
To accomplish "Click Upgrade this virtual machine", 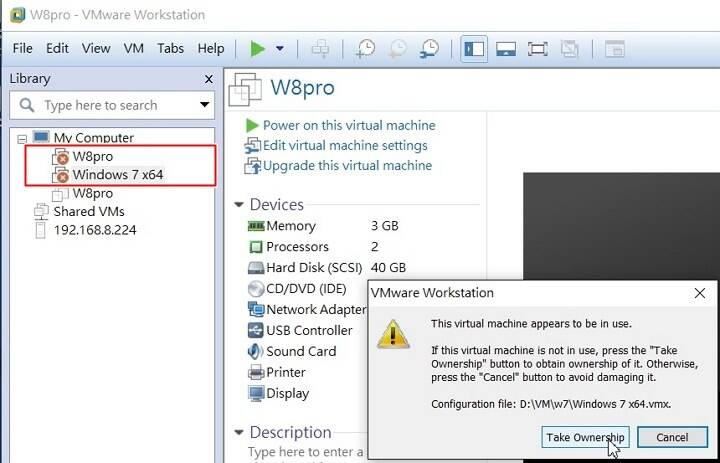I will coord(347,165).
